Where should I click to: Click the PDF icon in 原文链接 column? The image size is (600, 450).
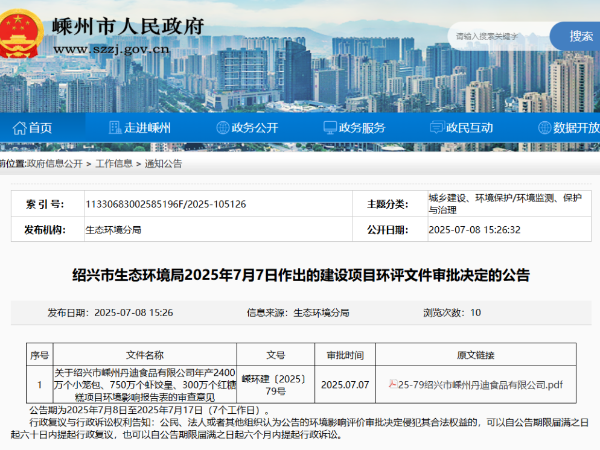(393, 382)
